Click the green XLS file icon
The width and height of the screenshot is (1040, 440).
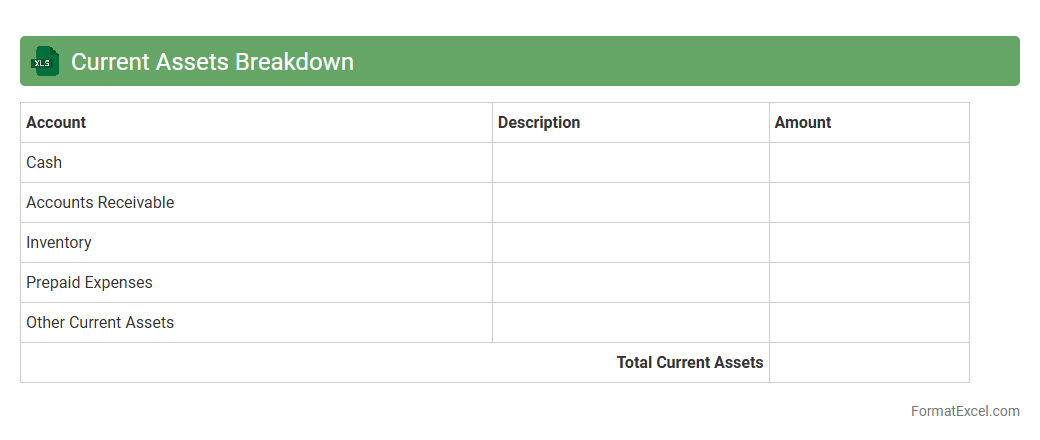click(x=45, y=62)
